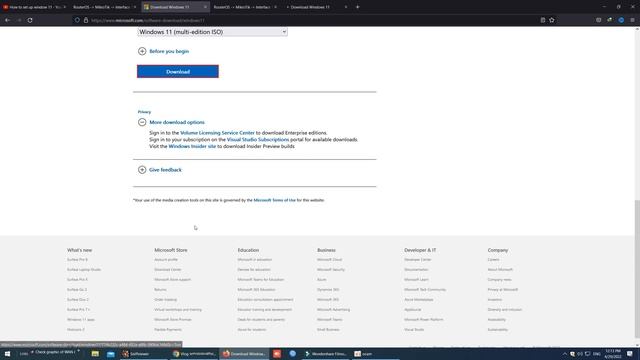Click the padlock site security icon
This screenshot has height=360, width=640.
click(x=86, y=20)
